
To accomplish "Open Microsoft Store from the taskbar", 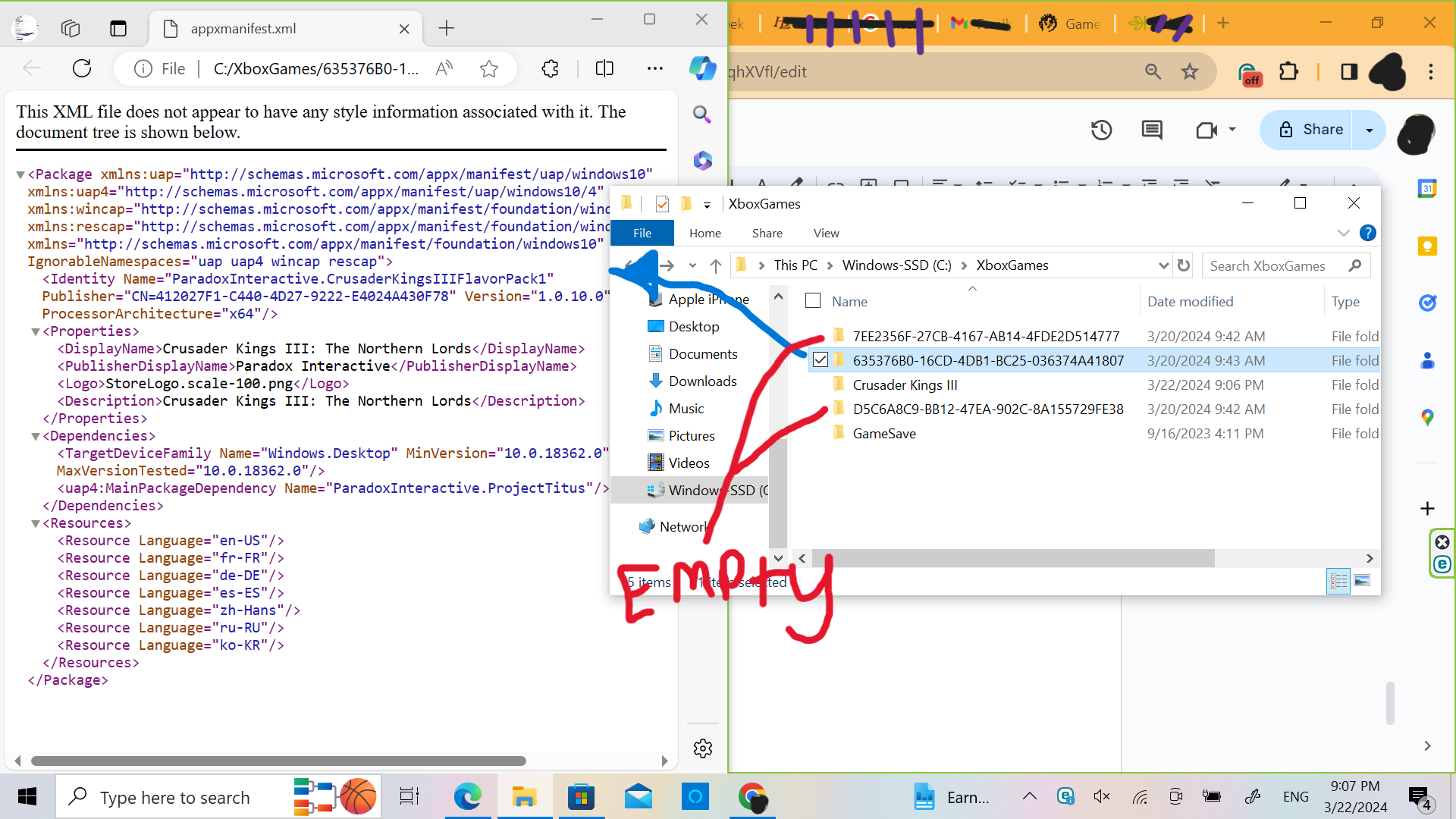I will 581,797.
